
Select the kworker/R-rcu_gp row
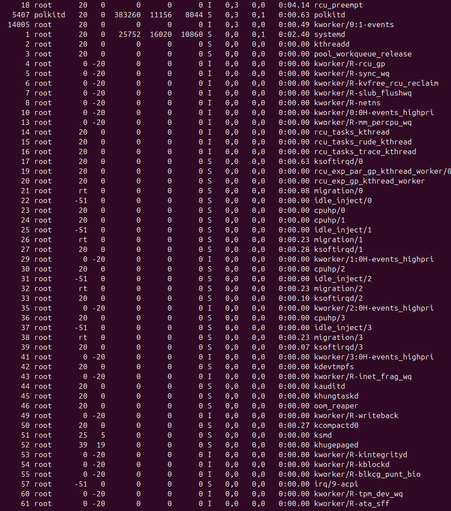click(x=225, y=64)
